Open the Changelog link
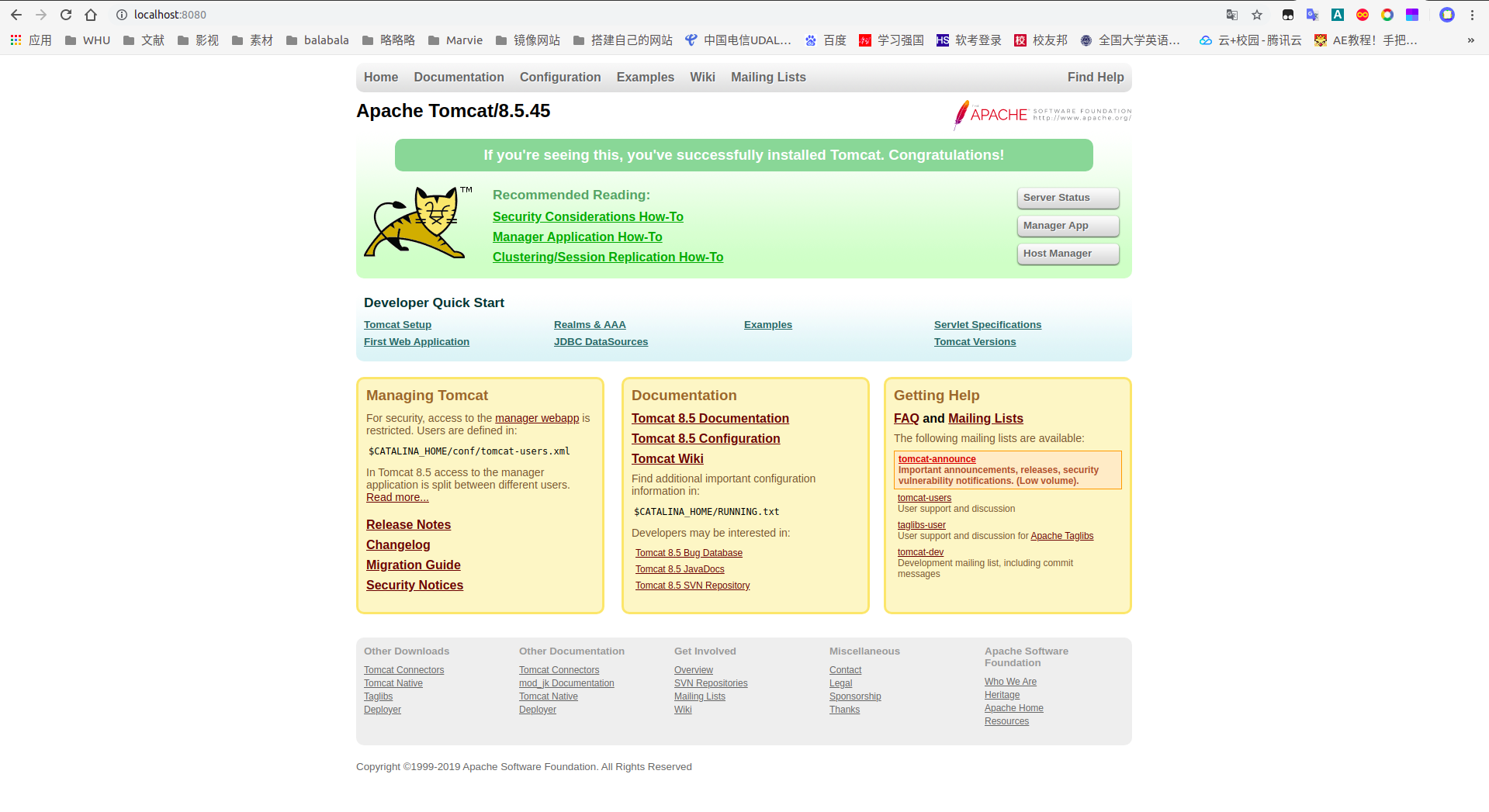Viewport: 1489px width, 812px height. (x=398, y=545)
